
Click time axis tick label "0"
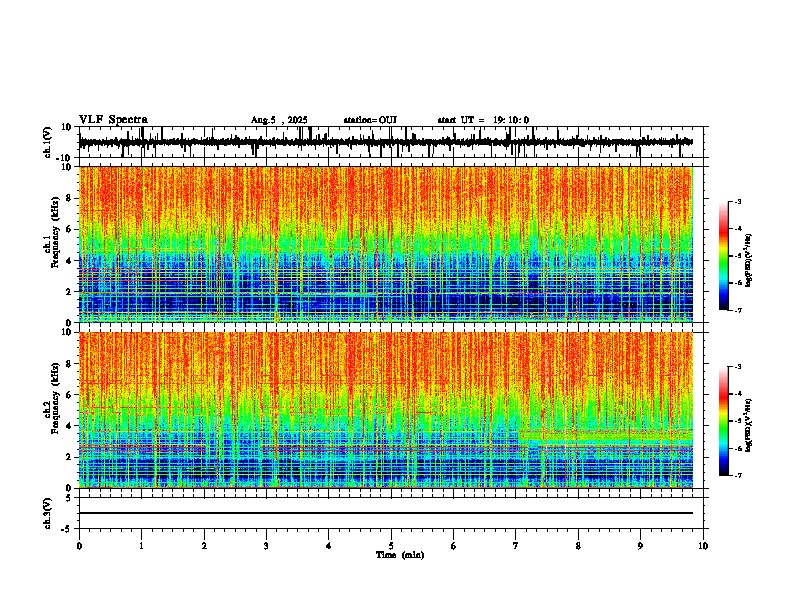coord(79,546)
